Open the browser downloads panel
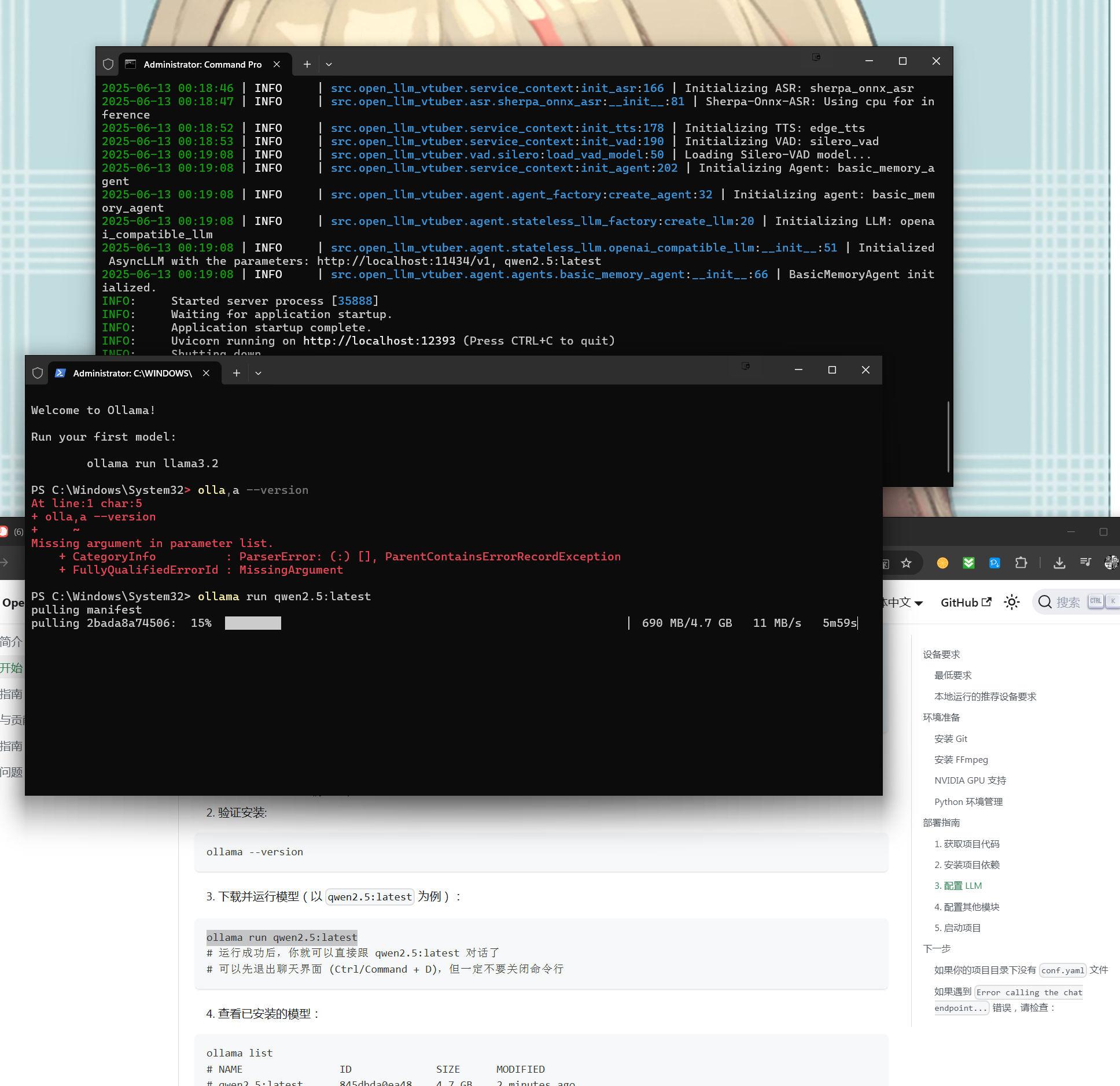The height and width of the screenshot is (1086, 1120). (1059, 563)
